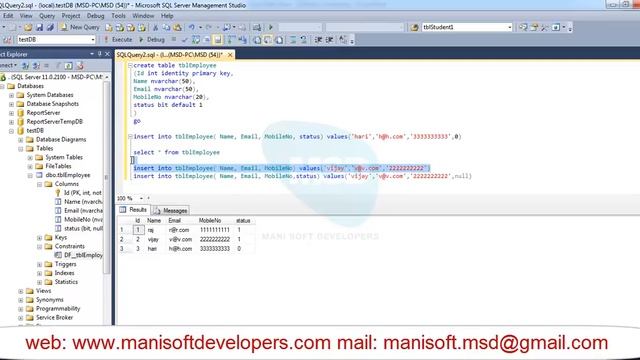Click the Decrease Indent icon
Screen dimensions: 640x360
click(318, 40)
